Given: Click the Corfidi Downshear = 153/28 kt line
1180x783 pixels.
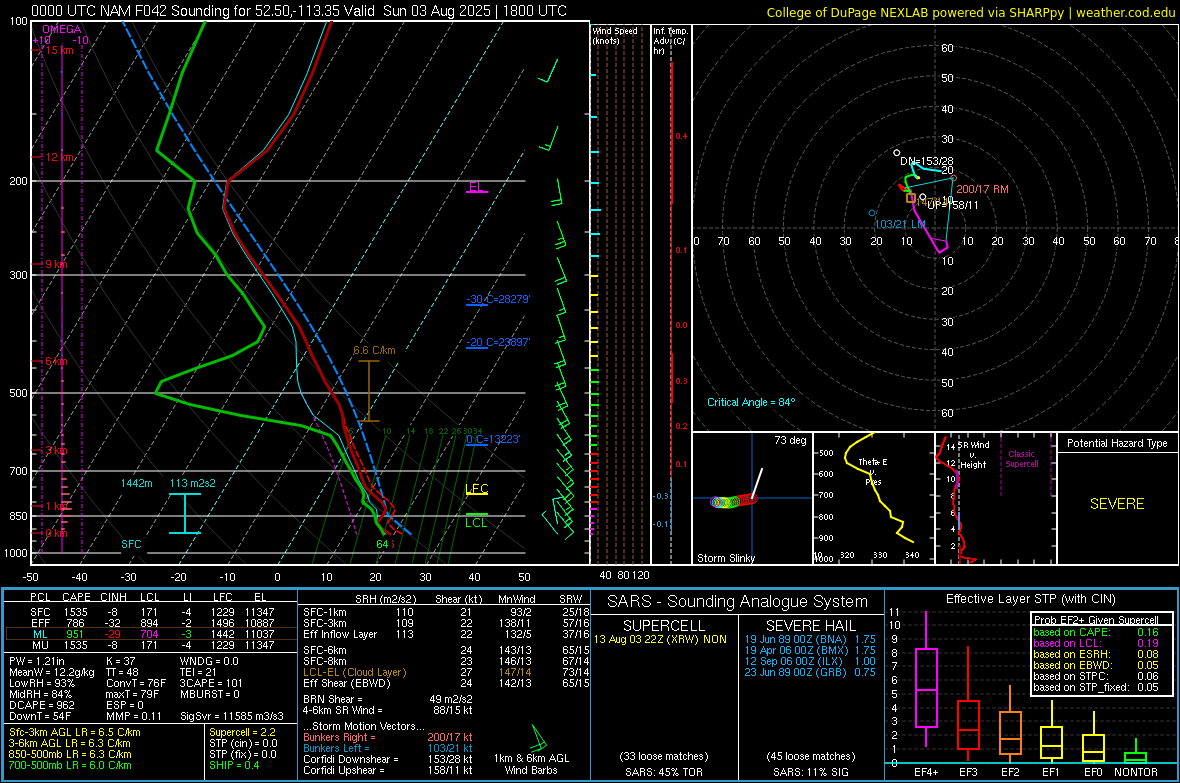Looking at the screenshot, I should click(388, 759).
